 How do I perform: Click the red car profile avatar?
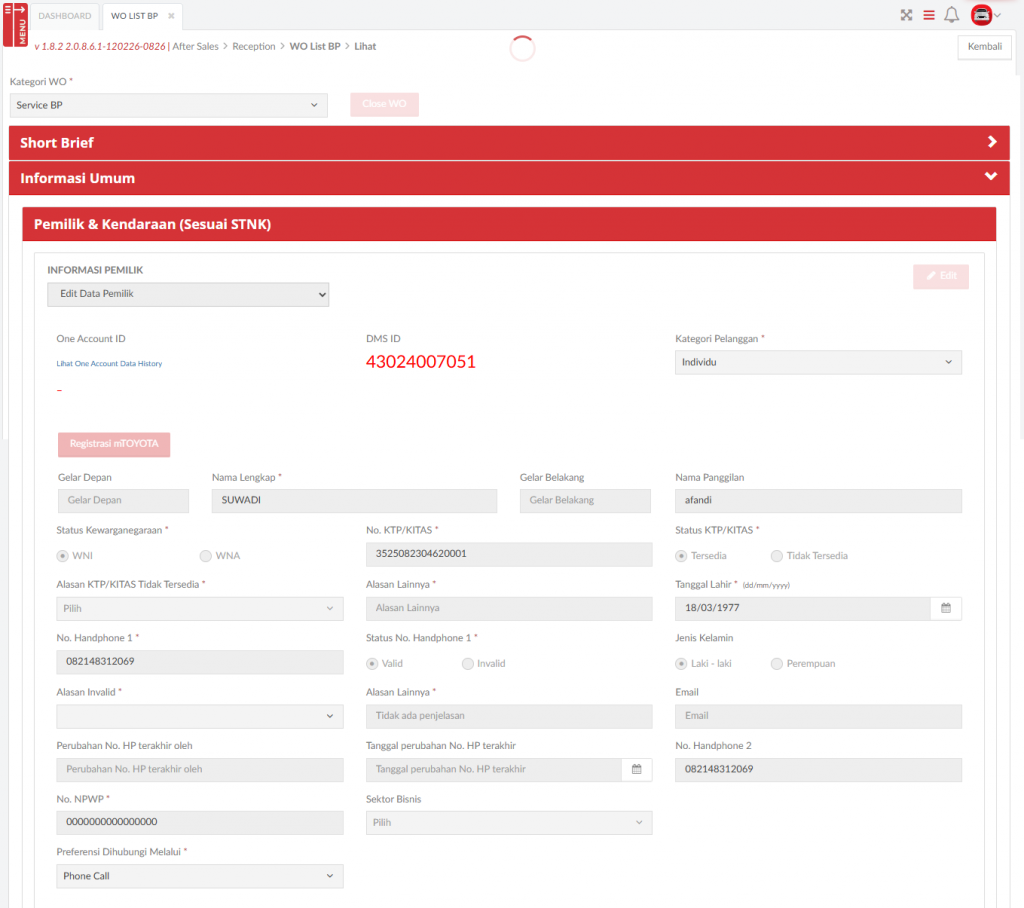click(x=982, y=15)
